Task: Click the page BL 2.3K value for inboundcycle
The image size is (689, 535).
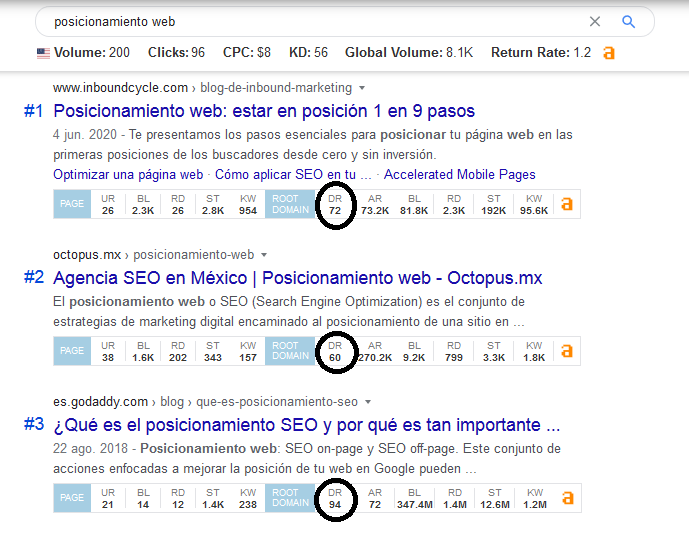Action: coord(143,210)
